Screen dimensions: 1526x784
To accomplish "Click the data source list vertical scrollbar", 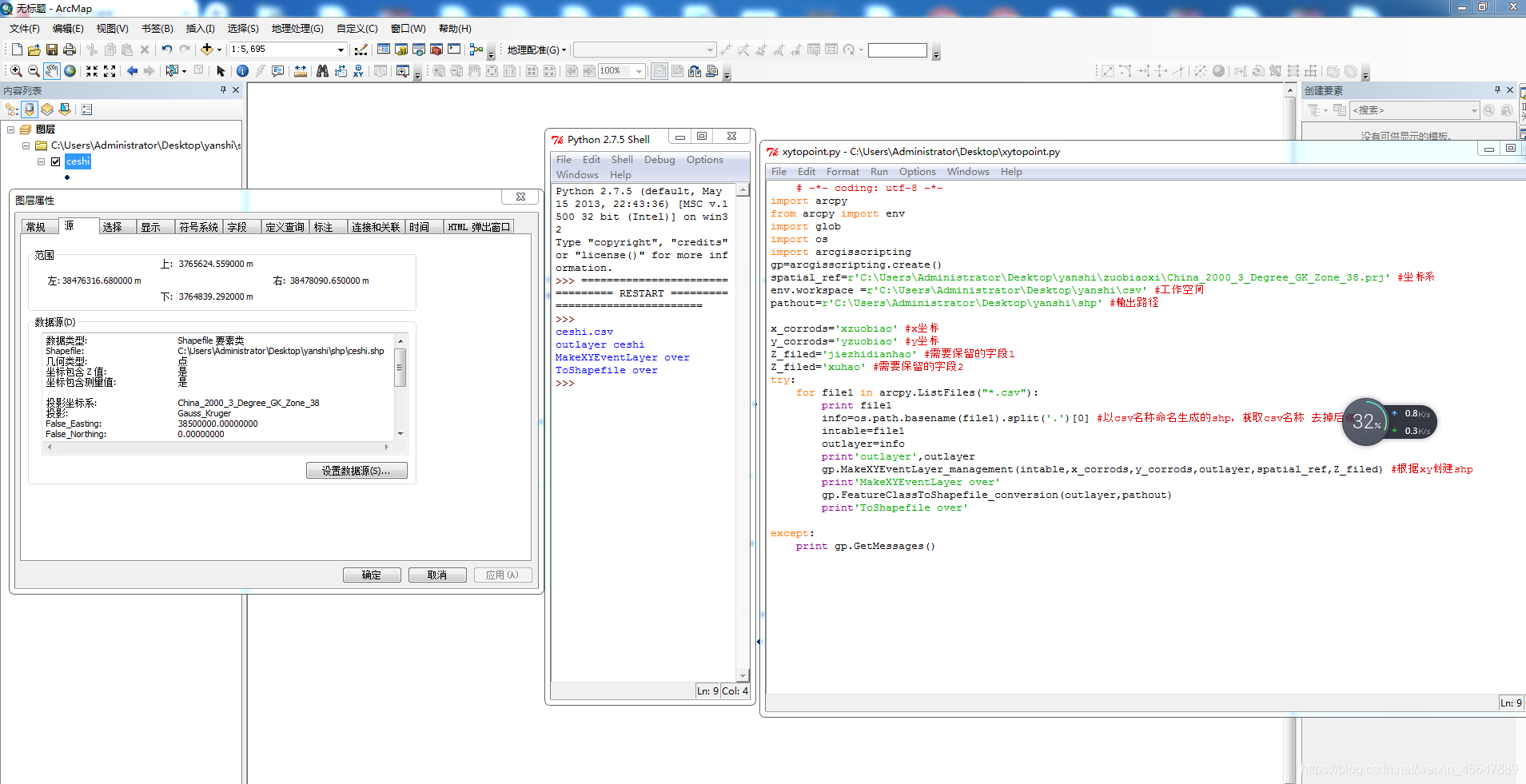I will [400, 387].
